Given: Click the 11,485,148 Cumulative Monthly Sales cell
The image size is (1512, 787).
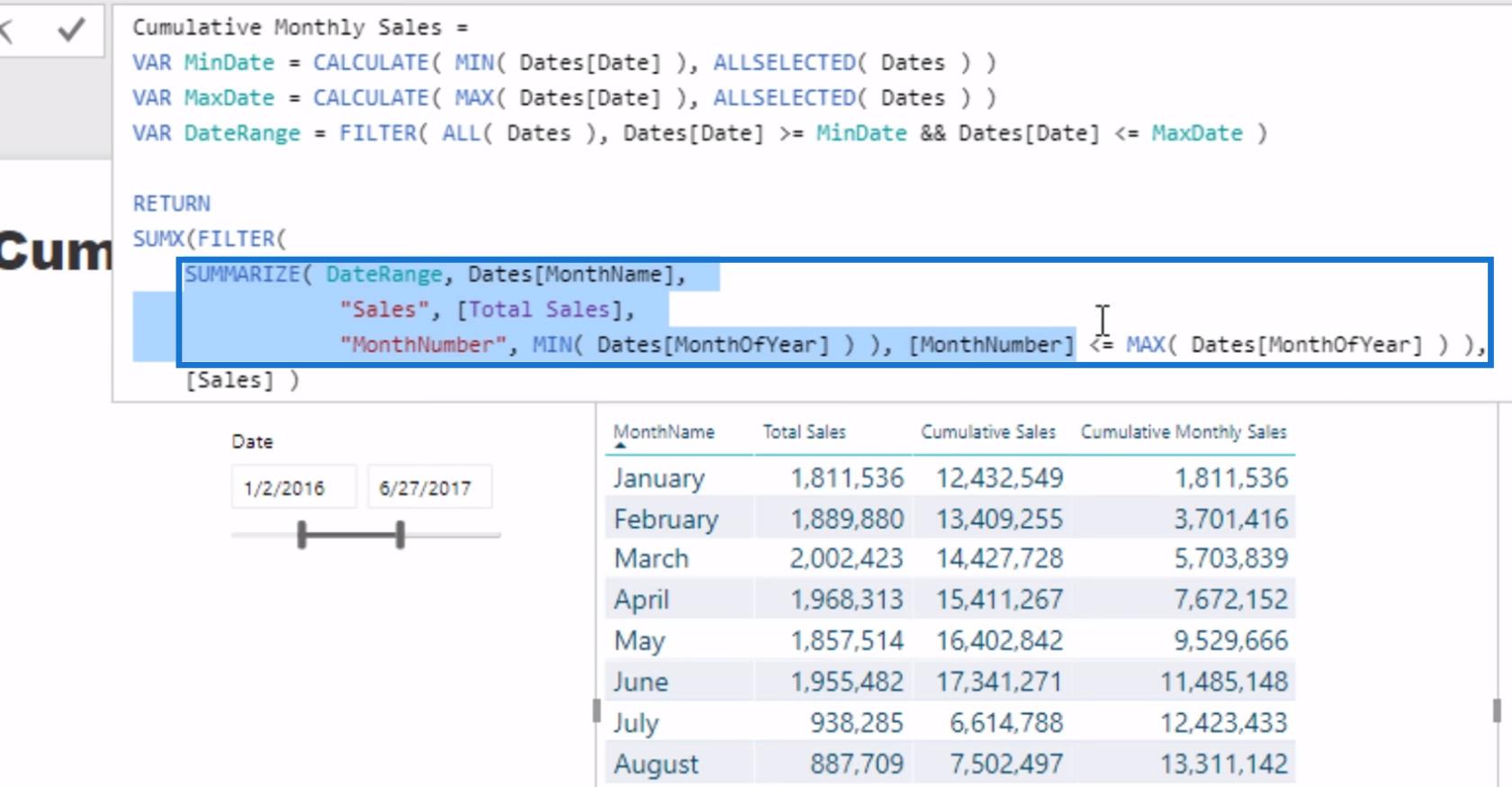Looking at the screenshot, I should (1224, 682).
